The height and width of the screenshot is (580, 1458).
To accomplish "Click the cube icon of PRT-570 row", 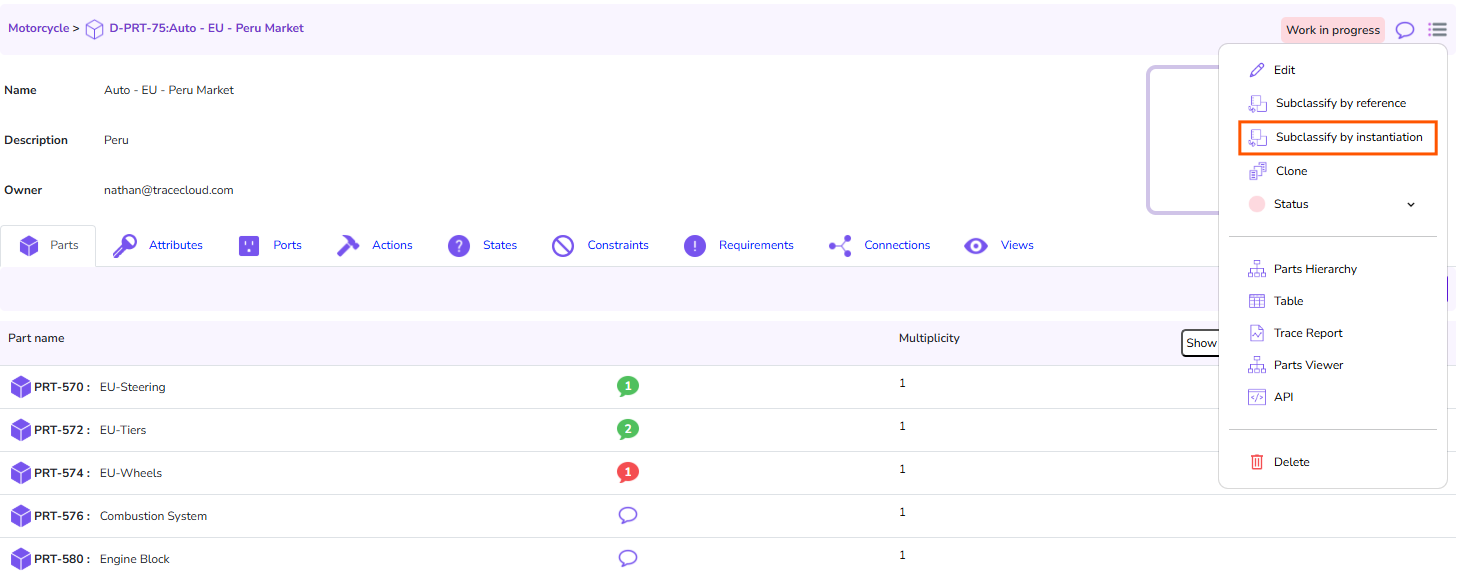I will pyautogui.click(x=21, y=387).
